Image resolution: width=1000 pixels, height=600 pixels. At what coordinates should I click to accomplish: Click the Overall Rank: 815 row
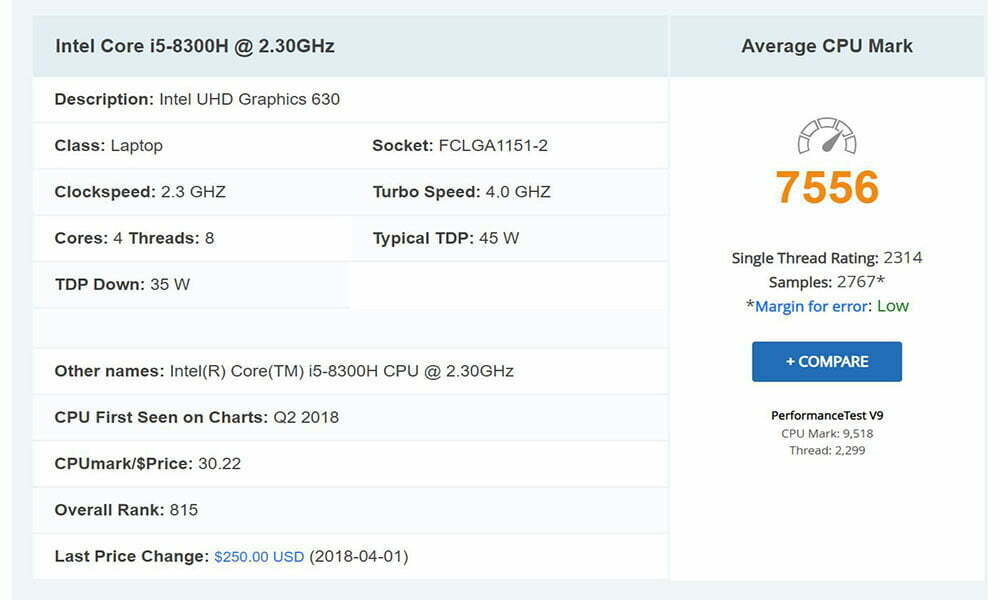[350, 510]
